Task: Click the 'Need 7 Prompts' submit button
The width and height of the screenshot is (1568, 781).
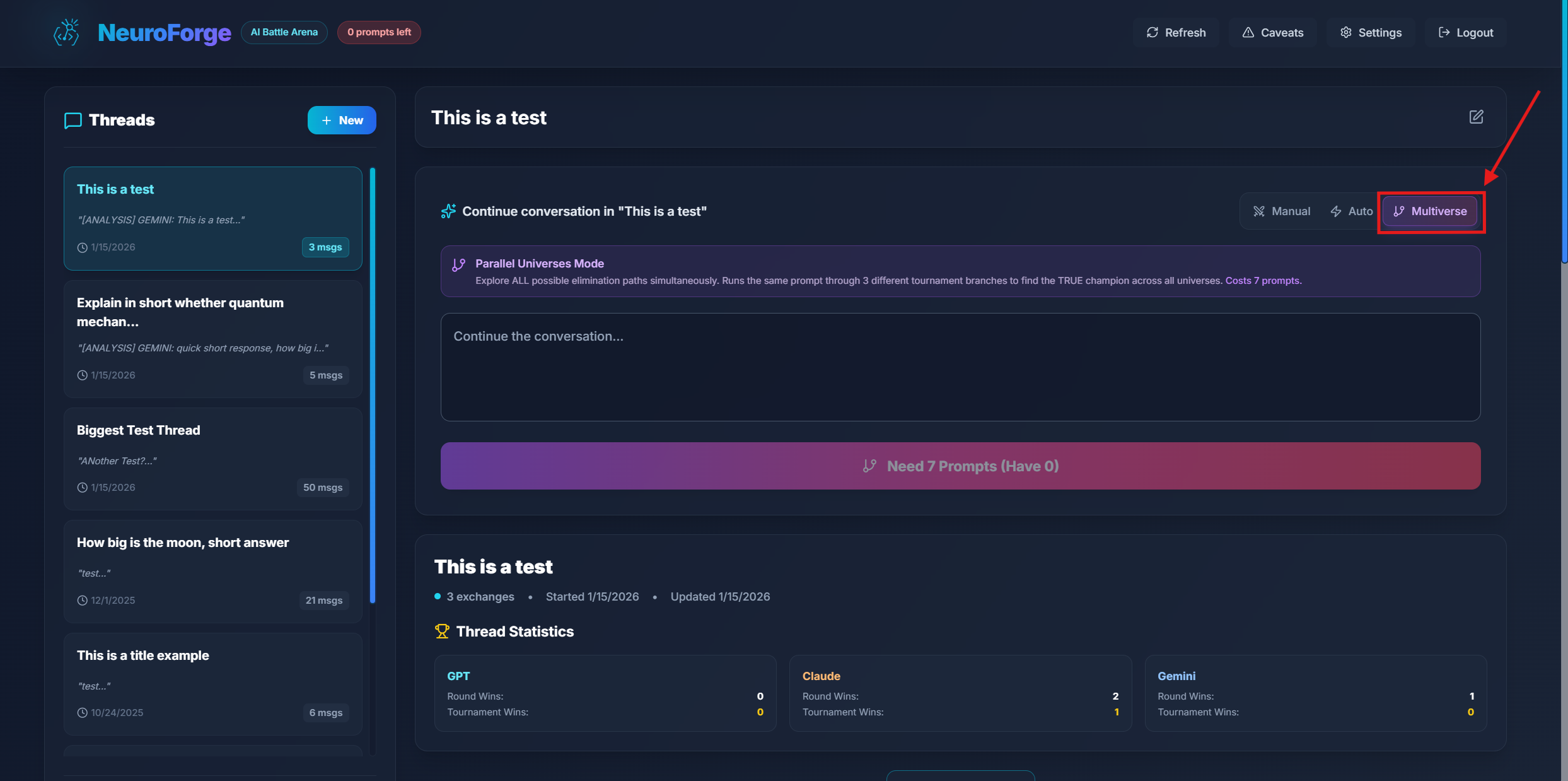Action: click(x=960, y=466)
